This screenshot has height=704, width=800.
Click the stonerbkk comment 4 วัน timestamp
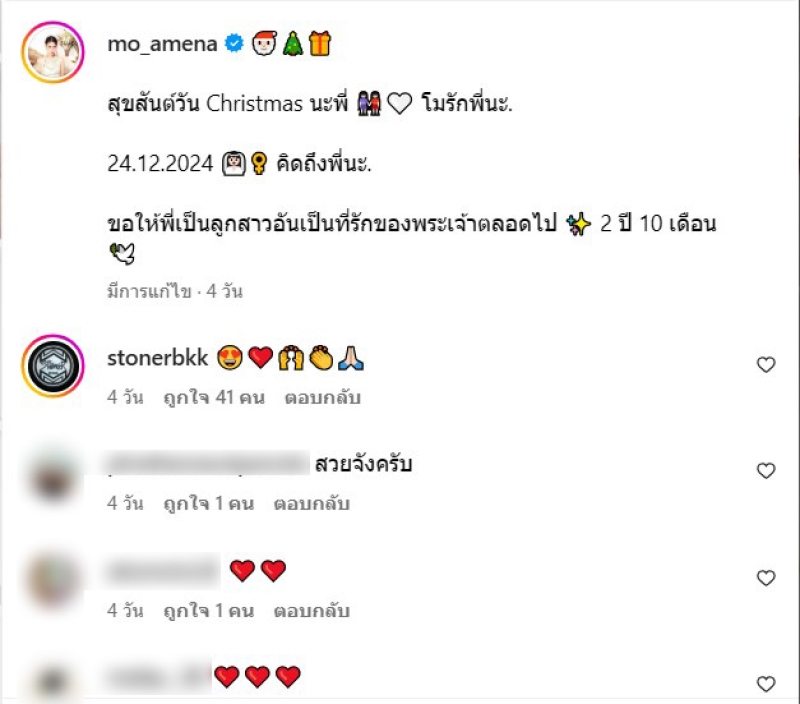coord(125,397)
